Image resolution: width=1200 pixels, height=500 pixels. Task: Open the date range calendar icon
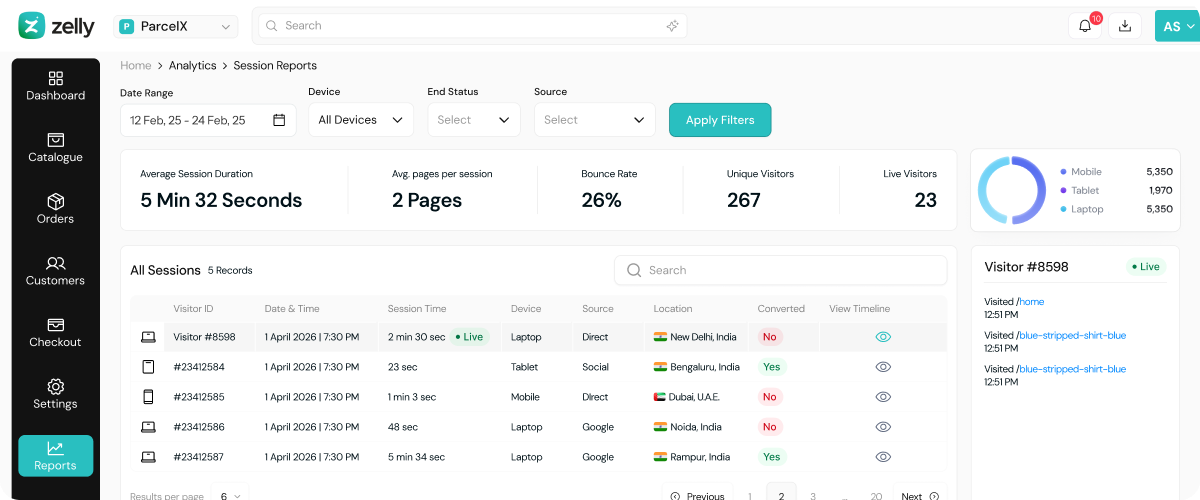coord(279,120)
